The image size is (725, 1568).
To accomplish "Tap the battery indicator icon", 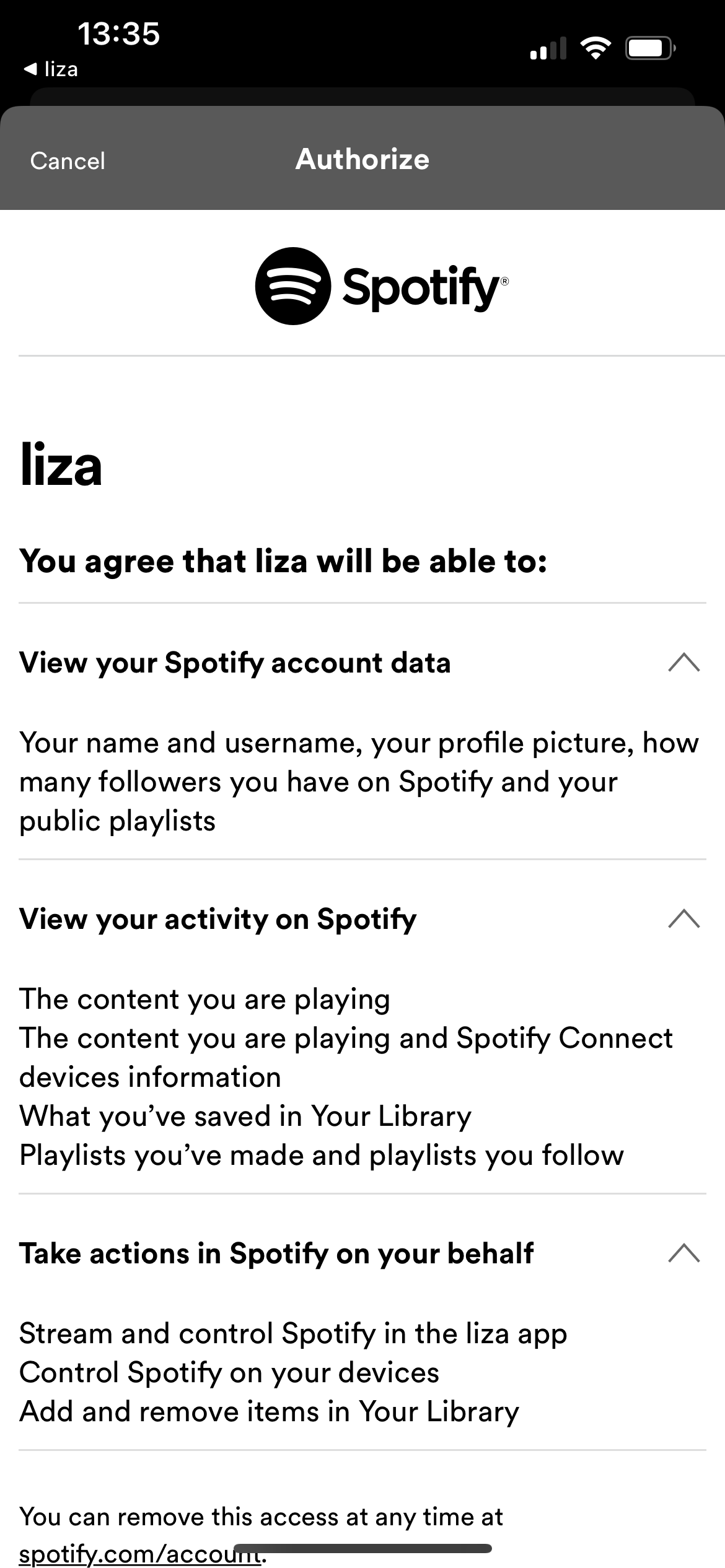I will click(x=650, y=48).
